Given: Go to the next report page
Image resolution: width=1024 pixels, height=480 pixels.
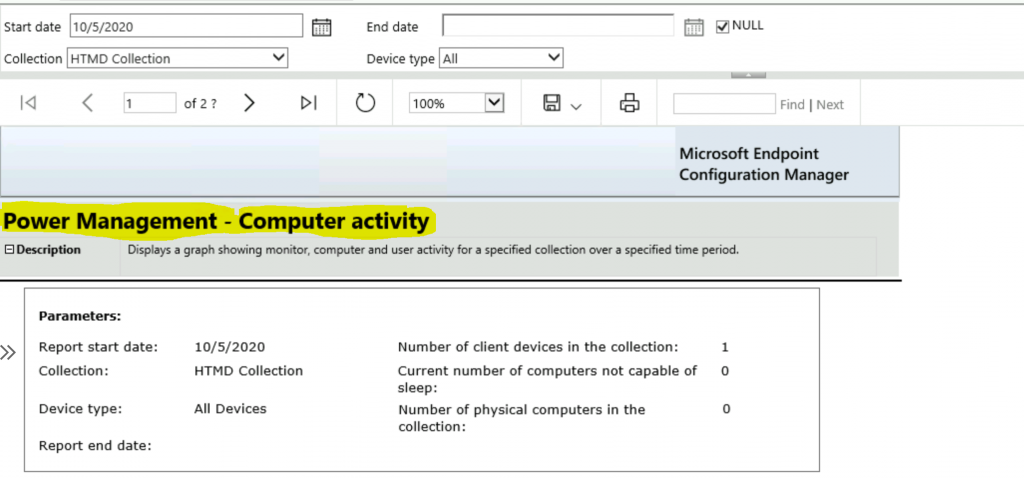Looking at the screenshot, I should pos(249,103).
